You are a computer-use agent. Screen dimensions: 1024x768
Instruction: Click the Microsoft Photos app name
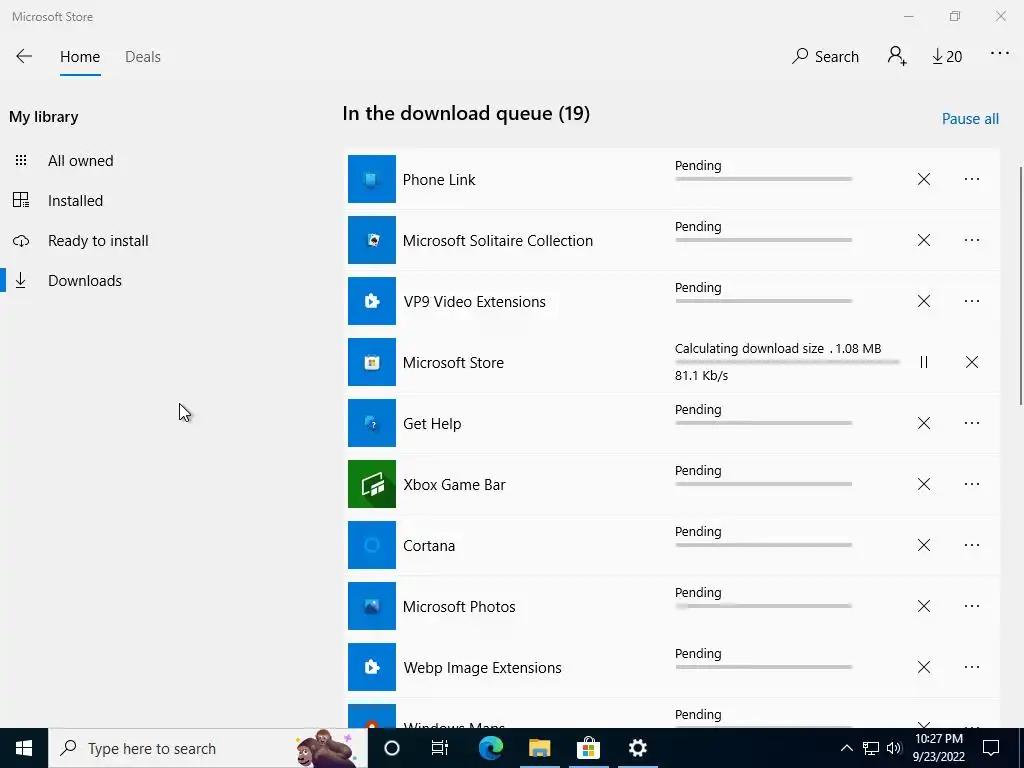(459, 607)
